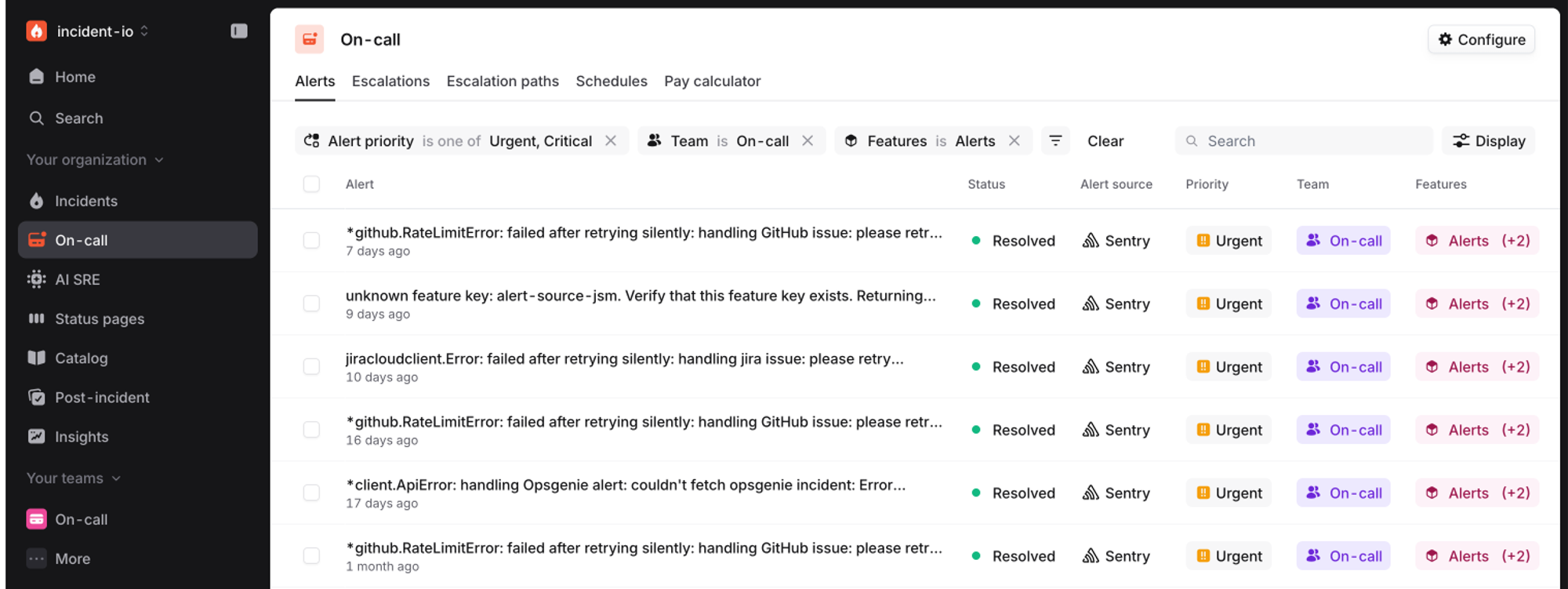This screenshot has height=589, width=1568.
Task: Click On-call team badge in 7 days ago row
Action: [1343, 241]
